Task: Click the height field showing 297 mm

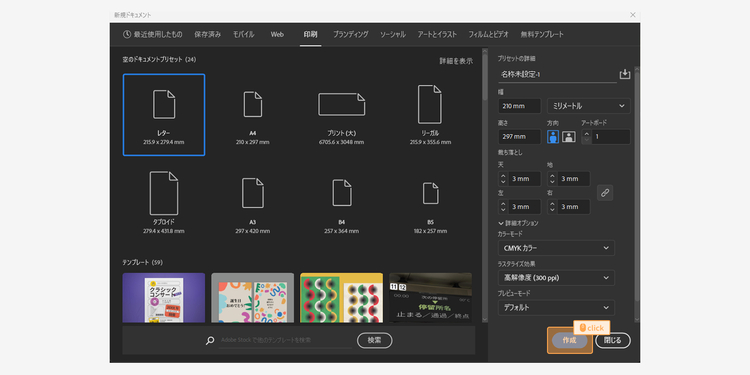Action: pyautogui.click(x=519, y=137)
